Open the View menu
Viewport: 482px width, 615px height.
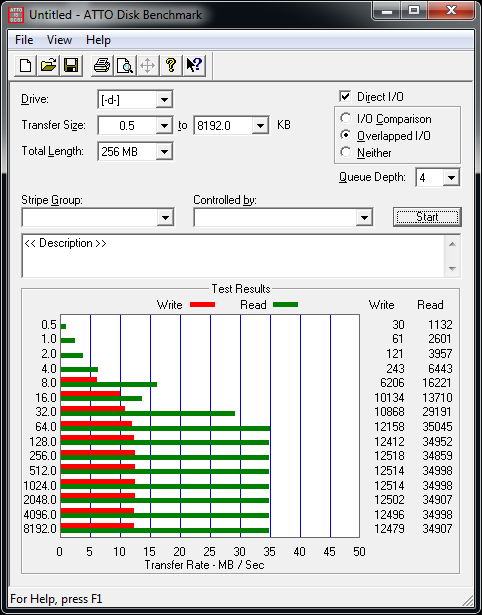coord(59,40)
